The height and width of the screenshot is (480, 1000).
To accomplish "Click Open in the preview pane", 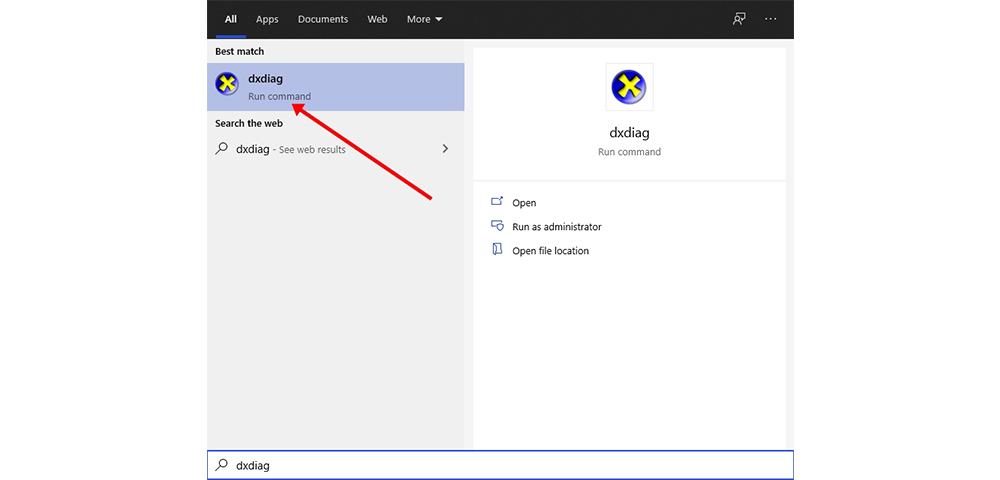I will 524,203.
